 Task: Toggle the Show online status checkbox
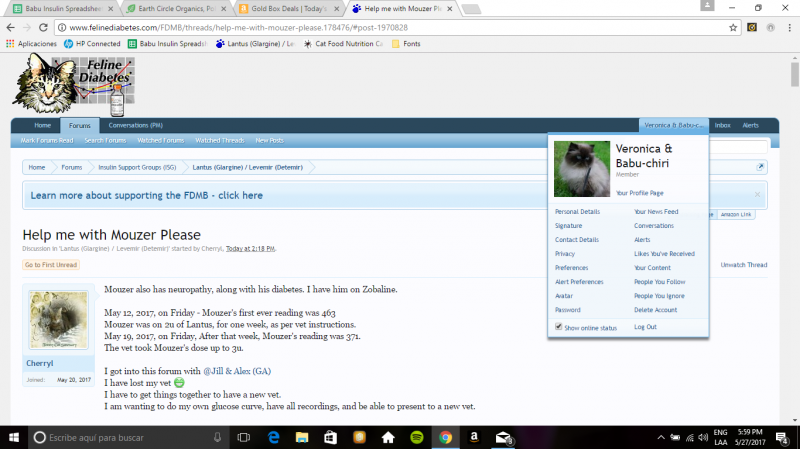(558, 327)
